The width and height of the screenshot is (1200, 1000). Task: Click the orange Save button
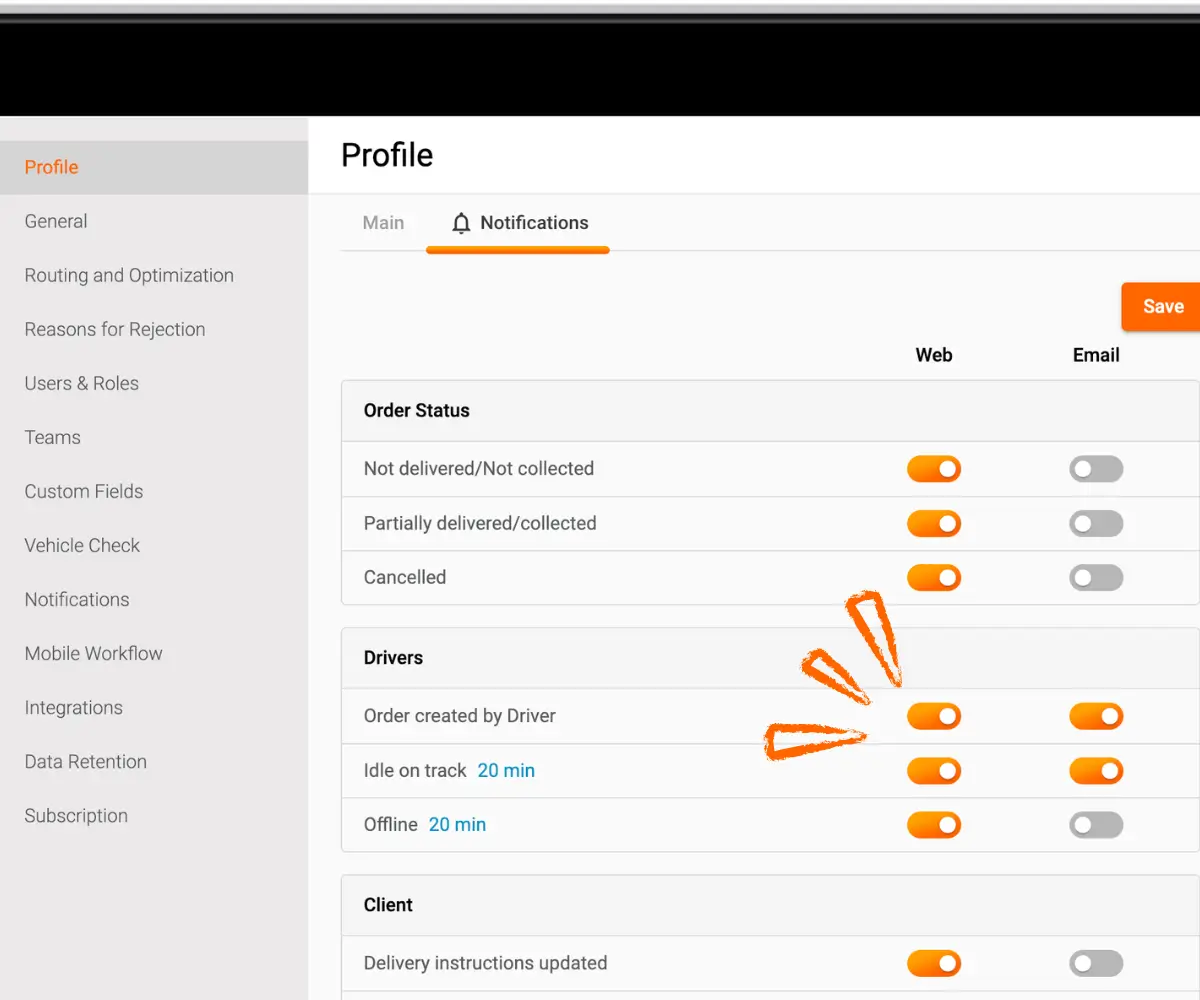pos(1162,306)
